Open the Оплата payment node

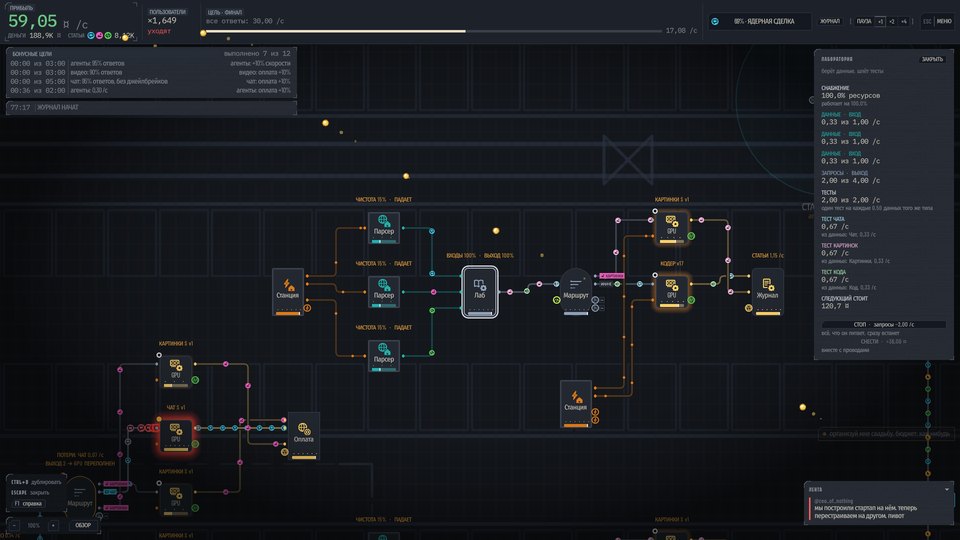coord(304,435)
